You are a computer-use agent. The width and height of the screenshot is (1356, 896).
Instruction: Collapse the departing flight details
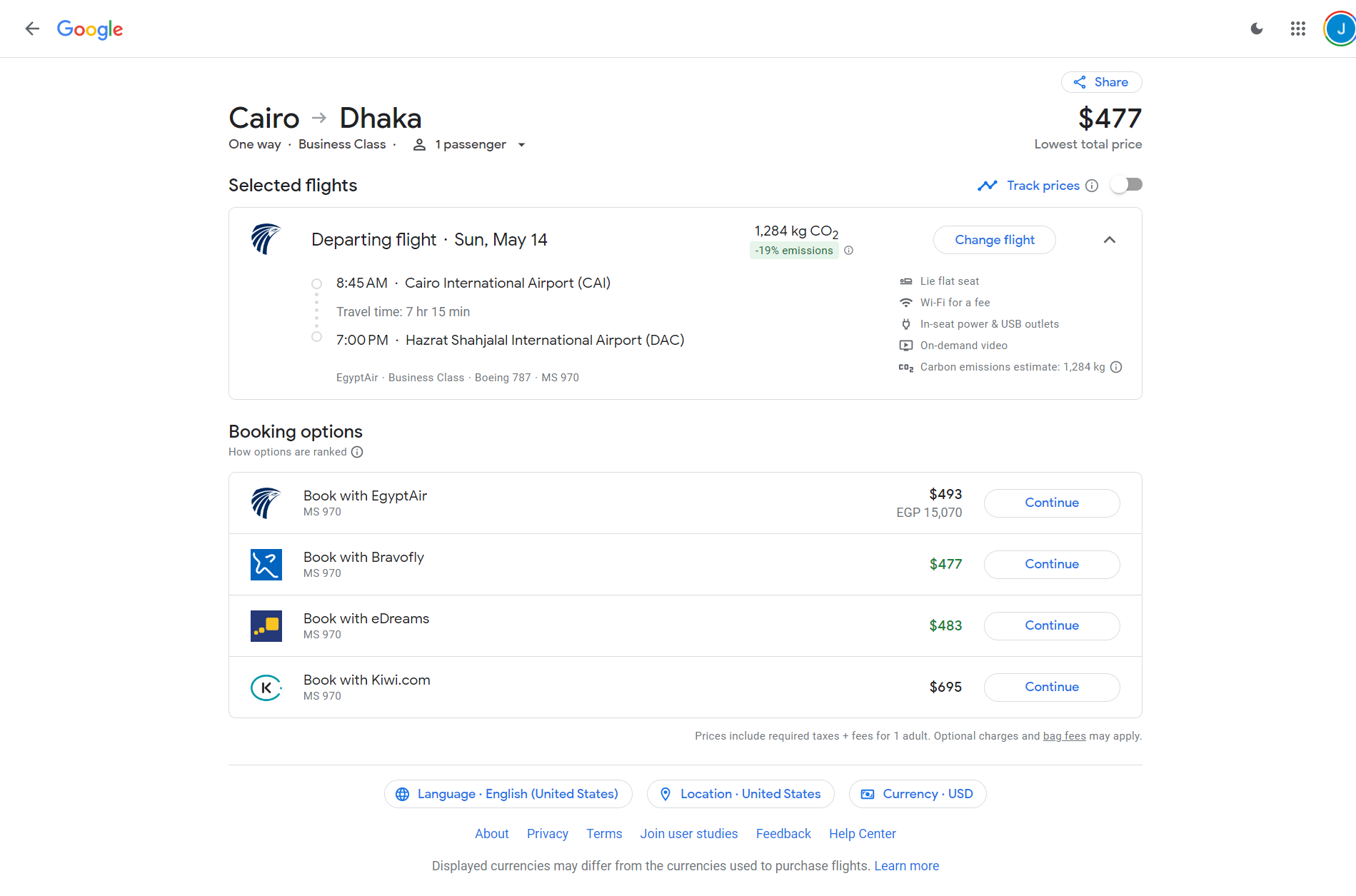(1109, 240)
